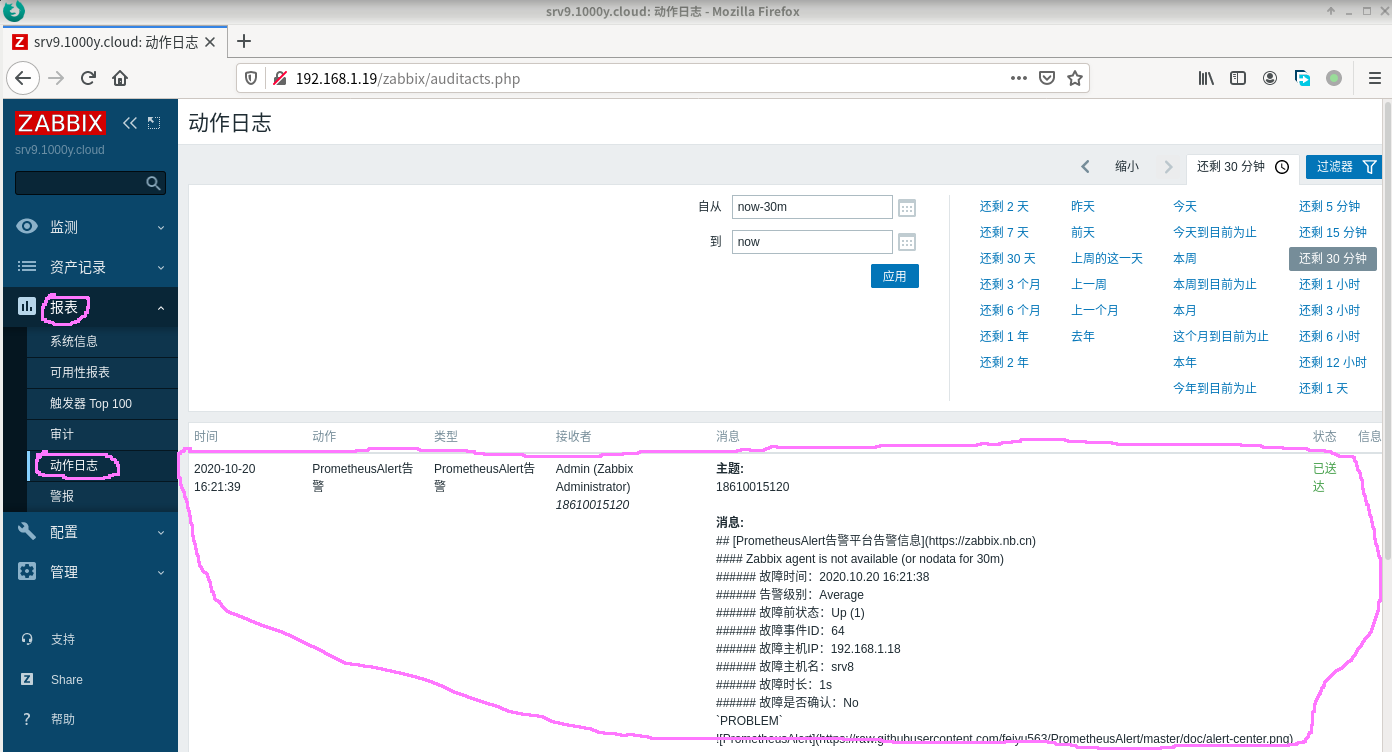Choose the 昨天 time range

(x=1083, y=206)
